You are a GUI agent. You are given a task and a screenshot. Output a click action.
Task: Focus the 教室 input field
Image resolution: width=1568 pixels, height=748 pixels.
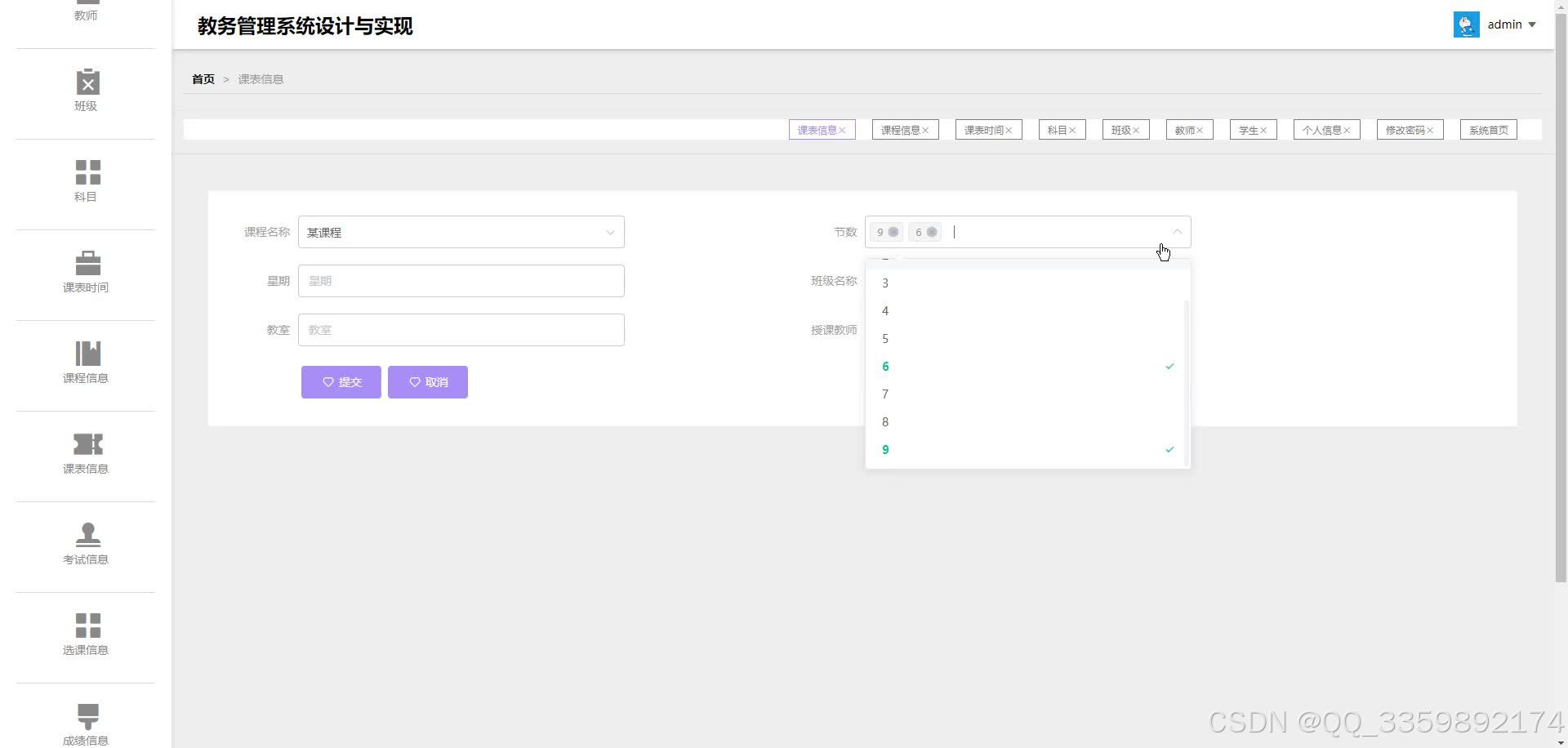[461, 330]
